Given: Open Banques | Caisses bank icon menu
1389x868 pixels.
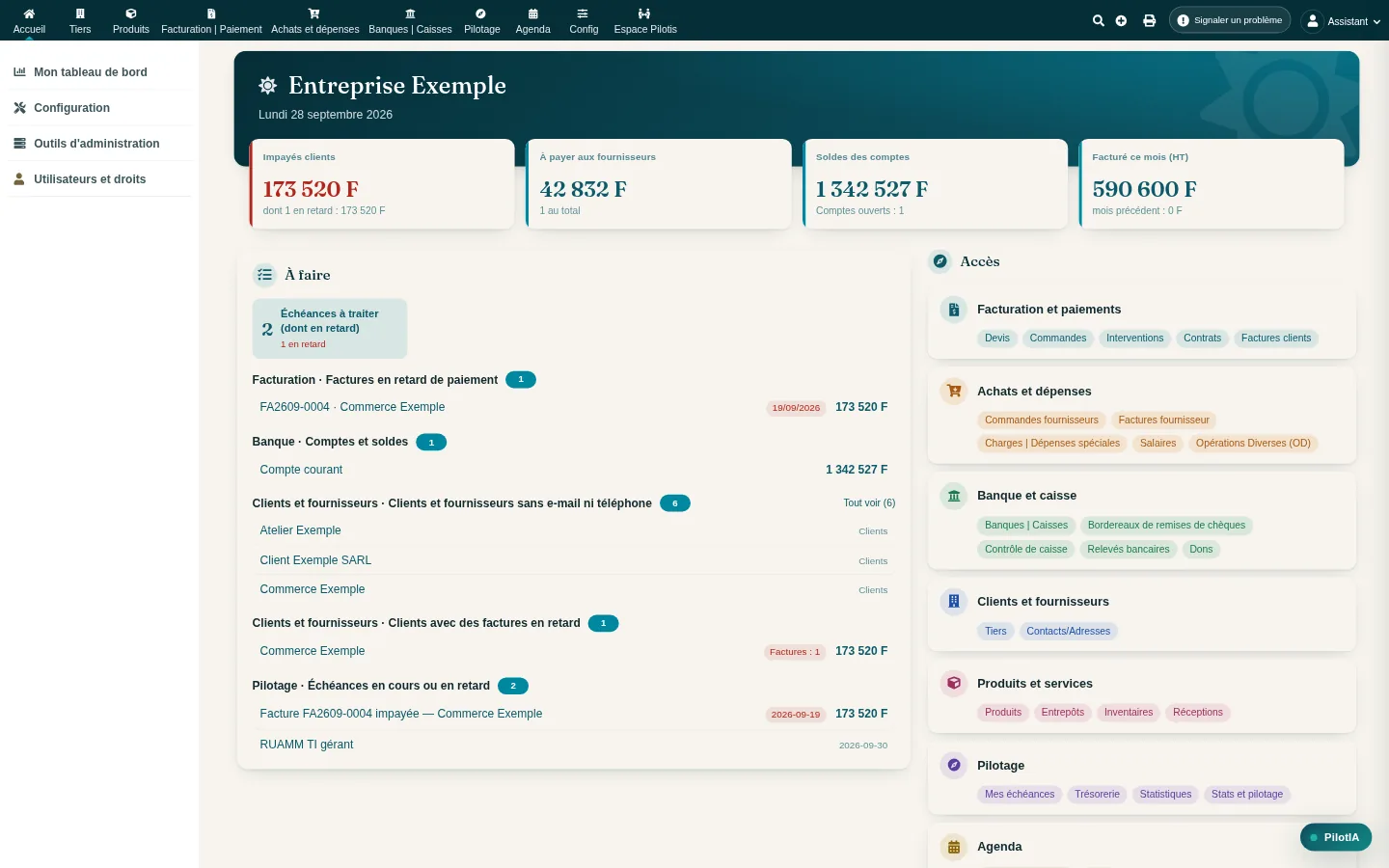Looking at the screenshot, I should click(x=410, y=14).
